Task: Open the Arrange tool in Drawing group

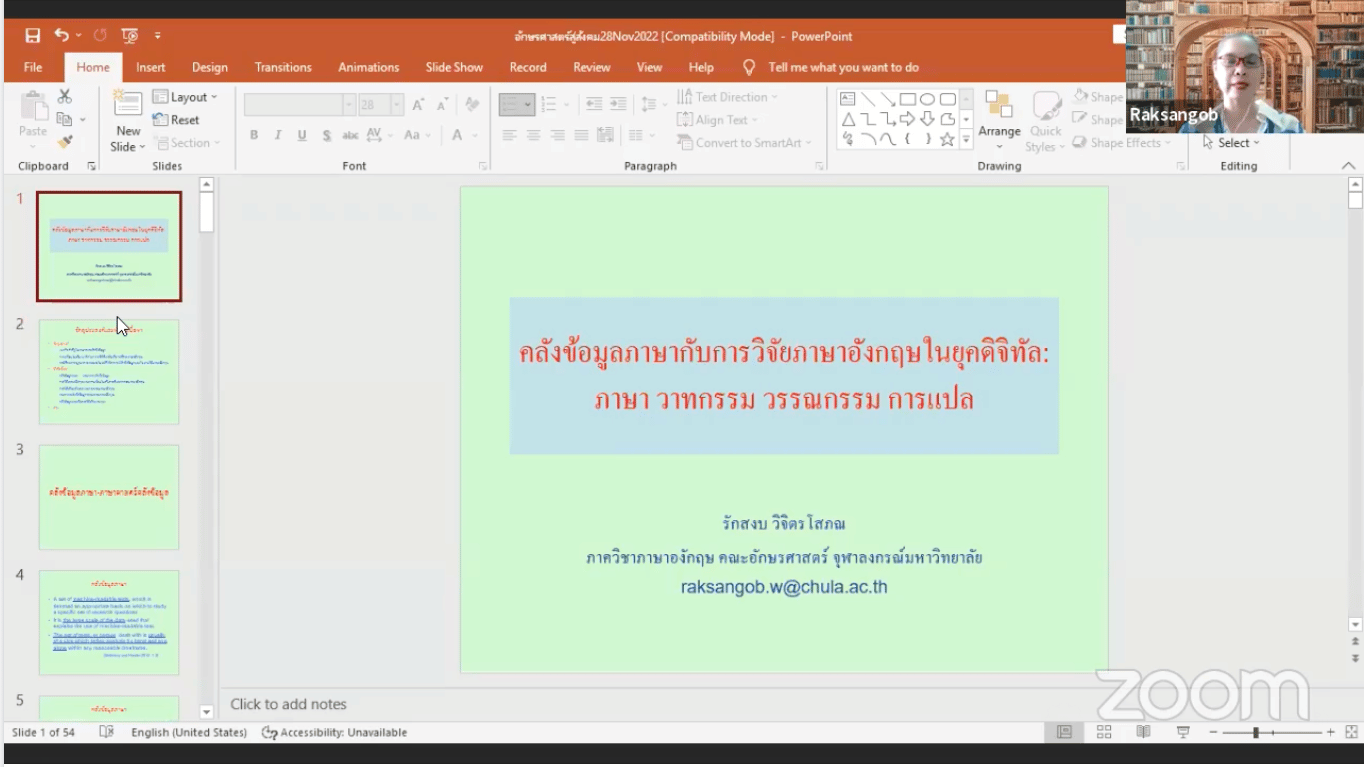Action: [x=999, y=118]
